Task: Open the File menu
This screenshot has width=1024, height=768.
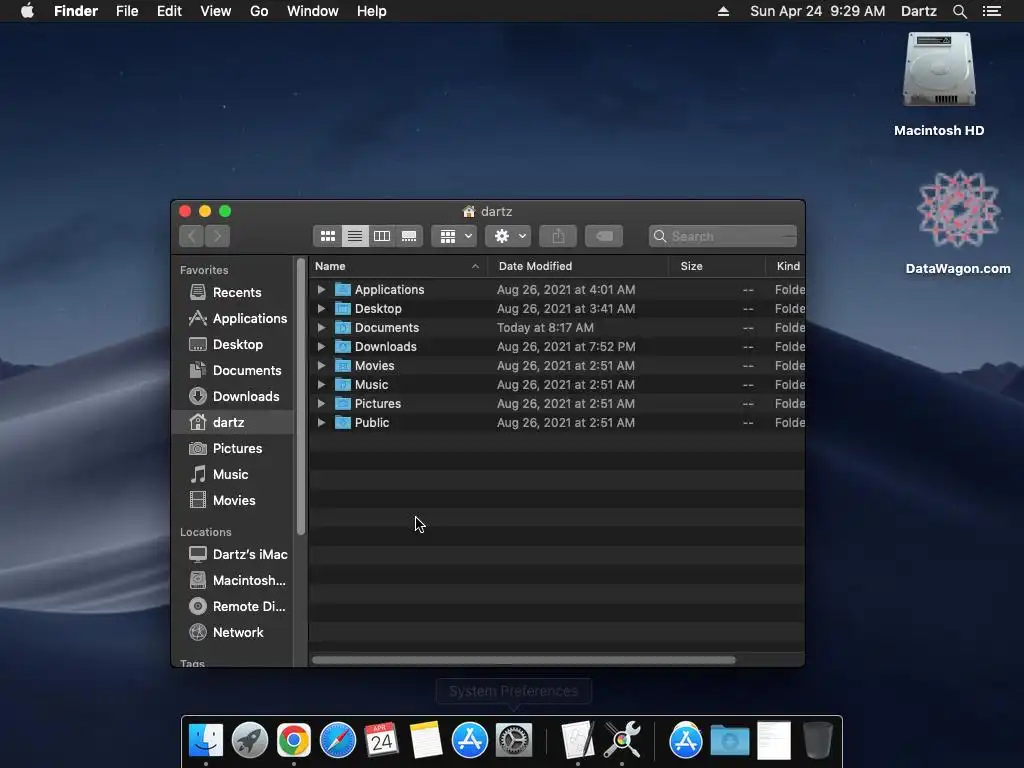Action: 127,11
